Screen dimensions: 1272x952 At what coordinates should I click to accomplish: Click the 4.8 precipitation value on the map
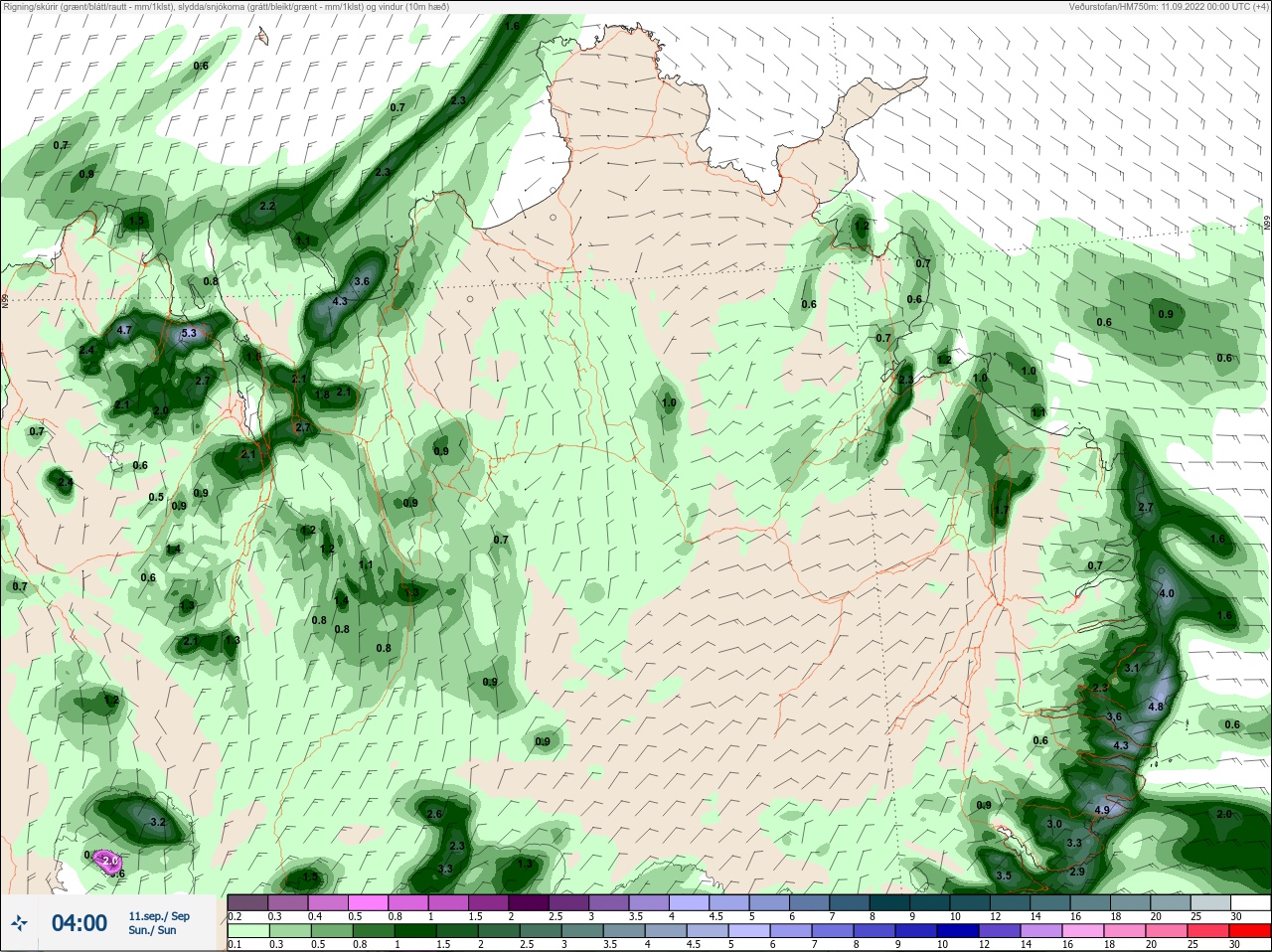click(1156, 708)
